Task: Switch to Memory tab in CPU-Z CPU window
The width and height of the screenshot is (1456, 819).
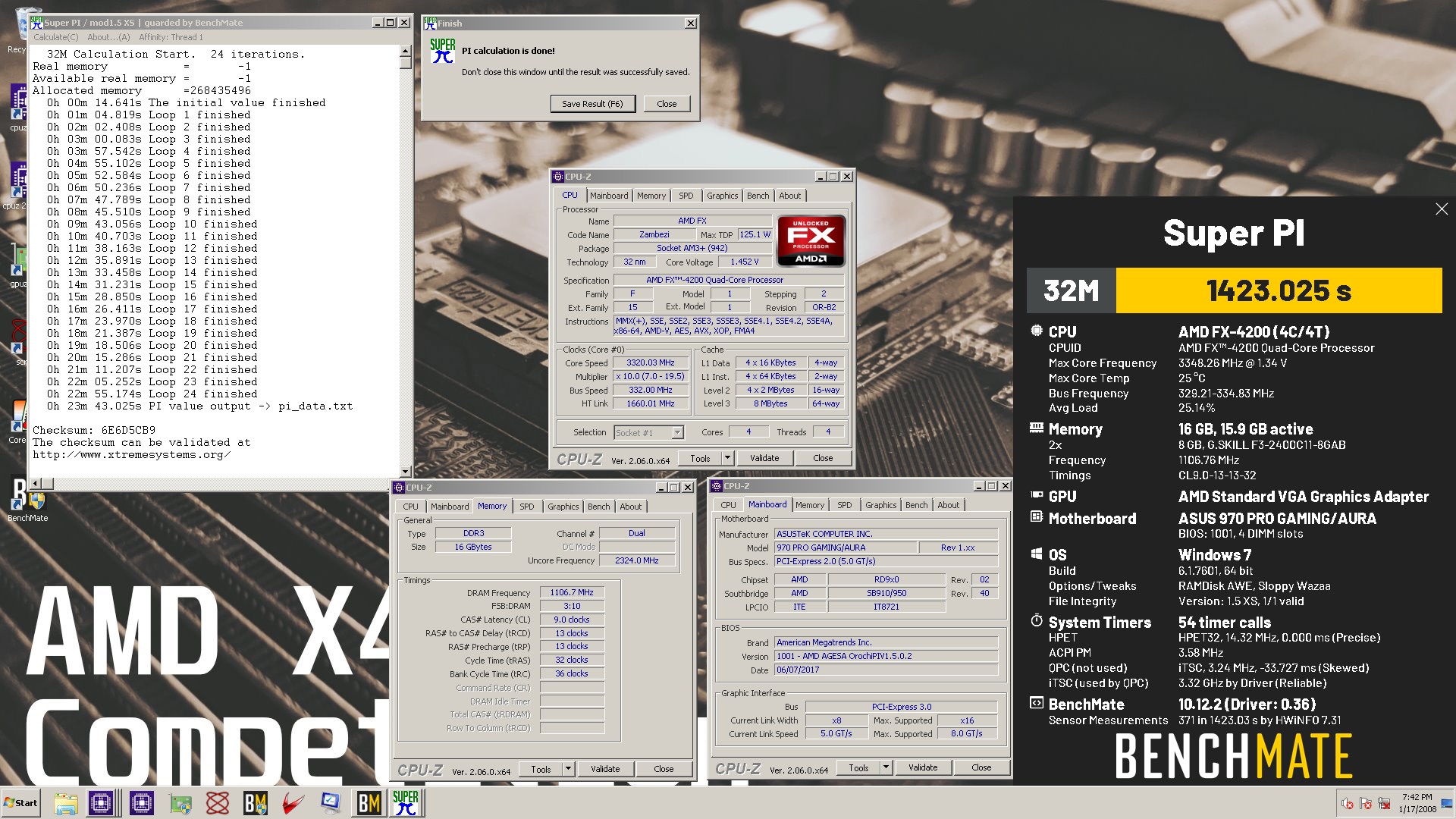Action: [651, 196]
